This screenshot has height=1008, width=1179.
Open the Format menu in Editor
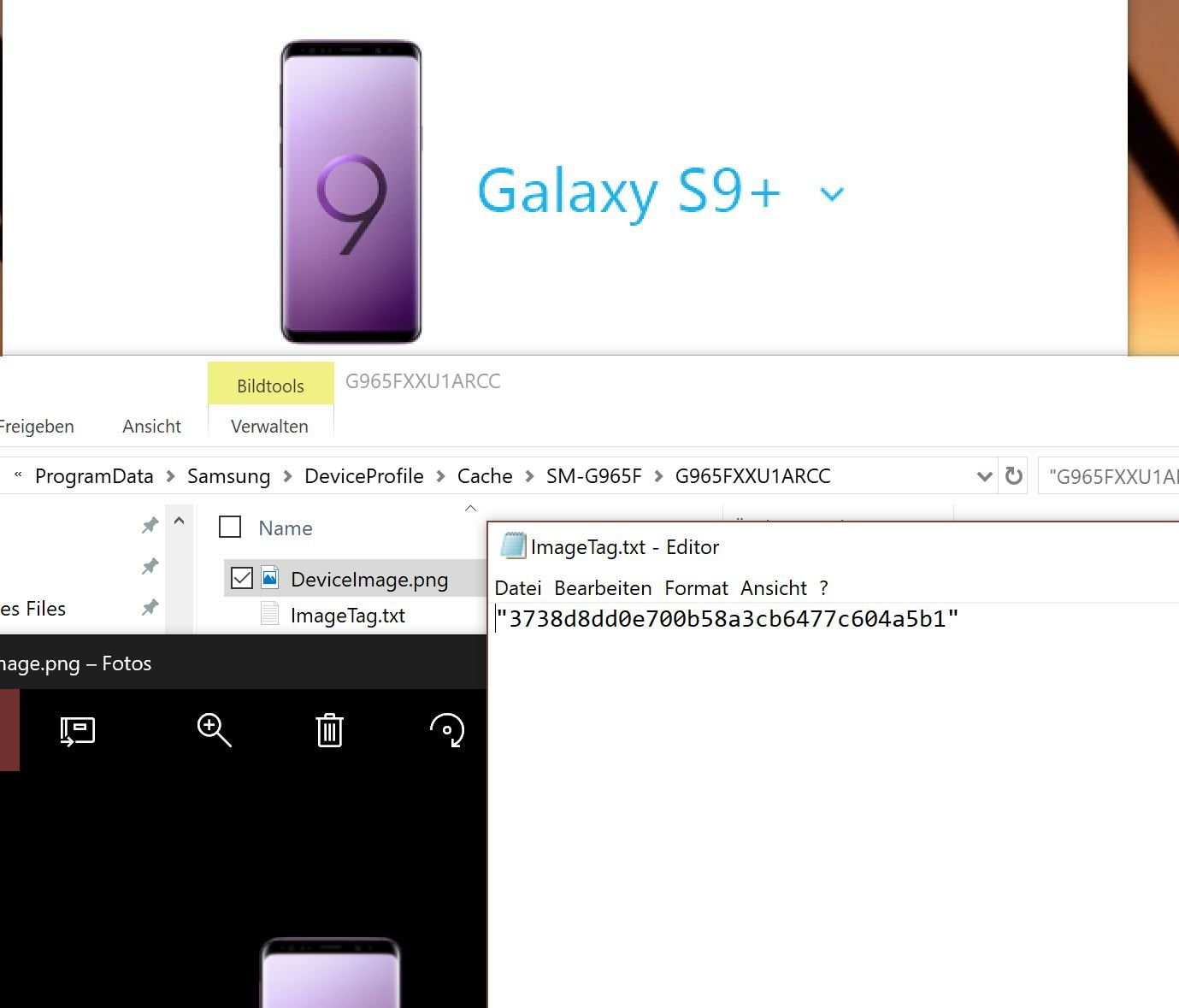click(696, 588)
